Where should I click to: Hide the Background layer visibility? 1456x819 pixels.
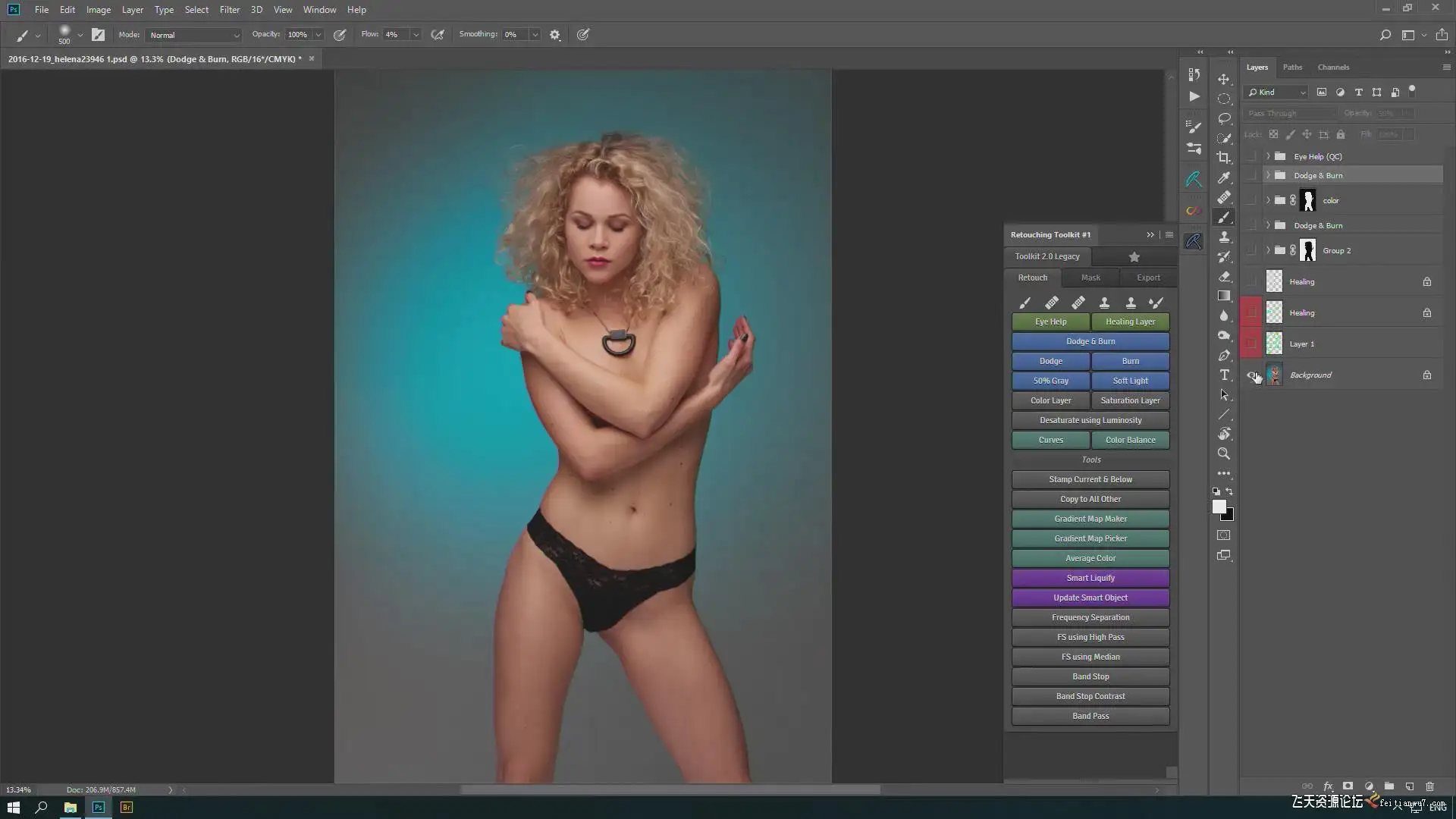coord(1251,375)
